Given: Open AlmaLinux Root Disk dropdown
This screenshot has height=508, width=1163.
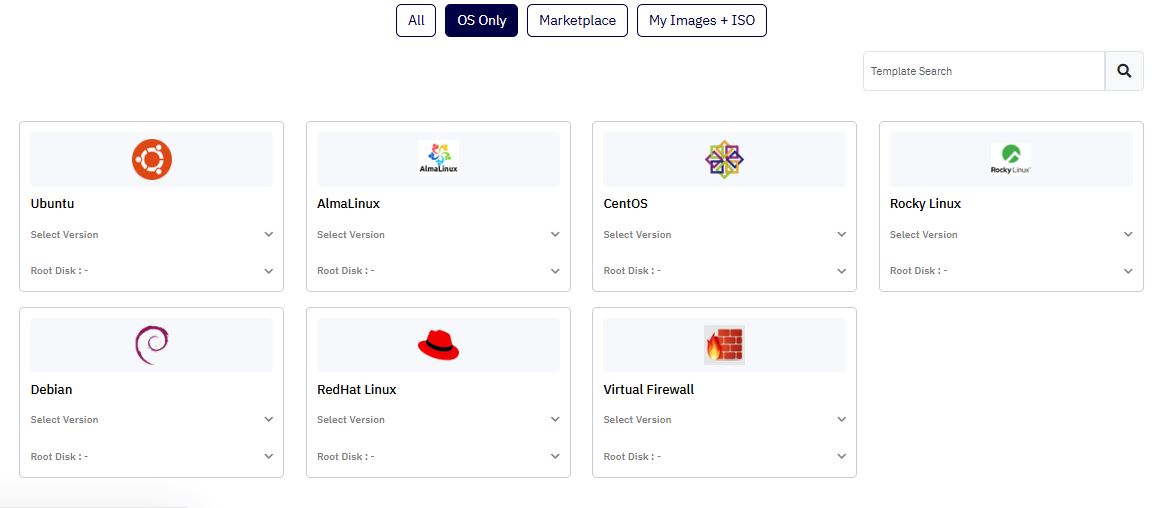Looking at the screenshot, I should (438, 271).
